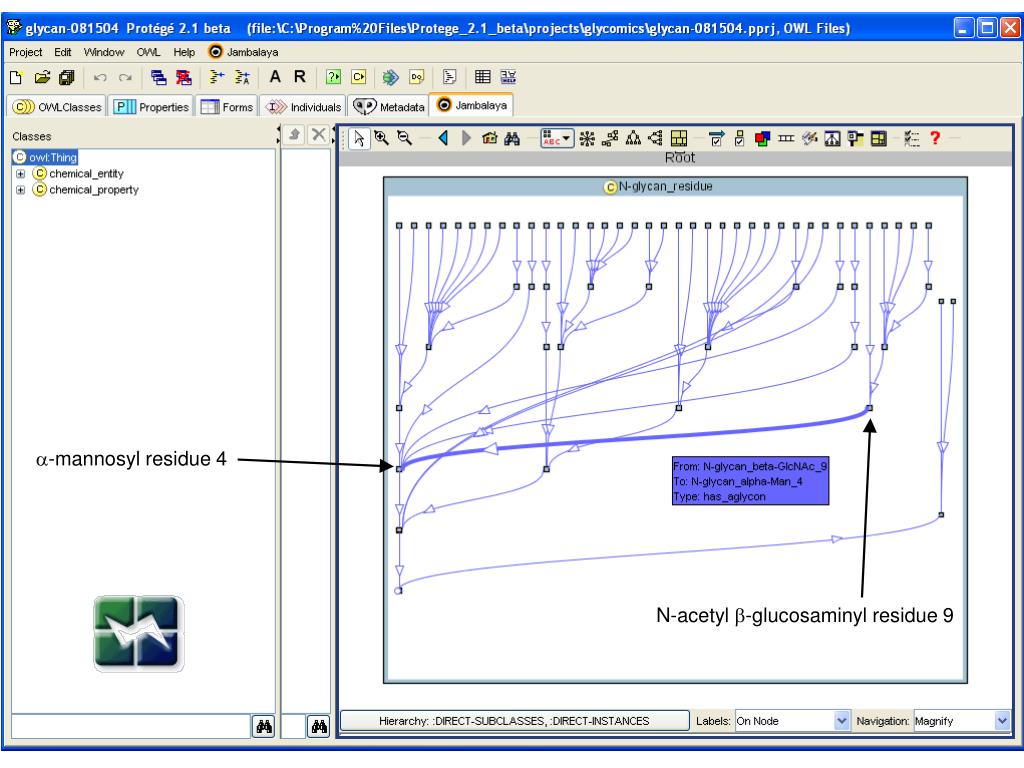
Task: Open the OWL menu
Action: (148, 52)
